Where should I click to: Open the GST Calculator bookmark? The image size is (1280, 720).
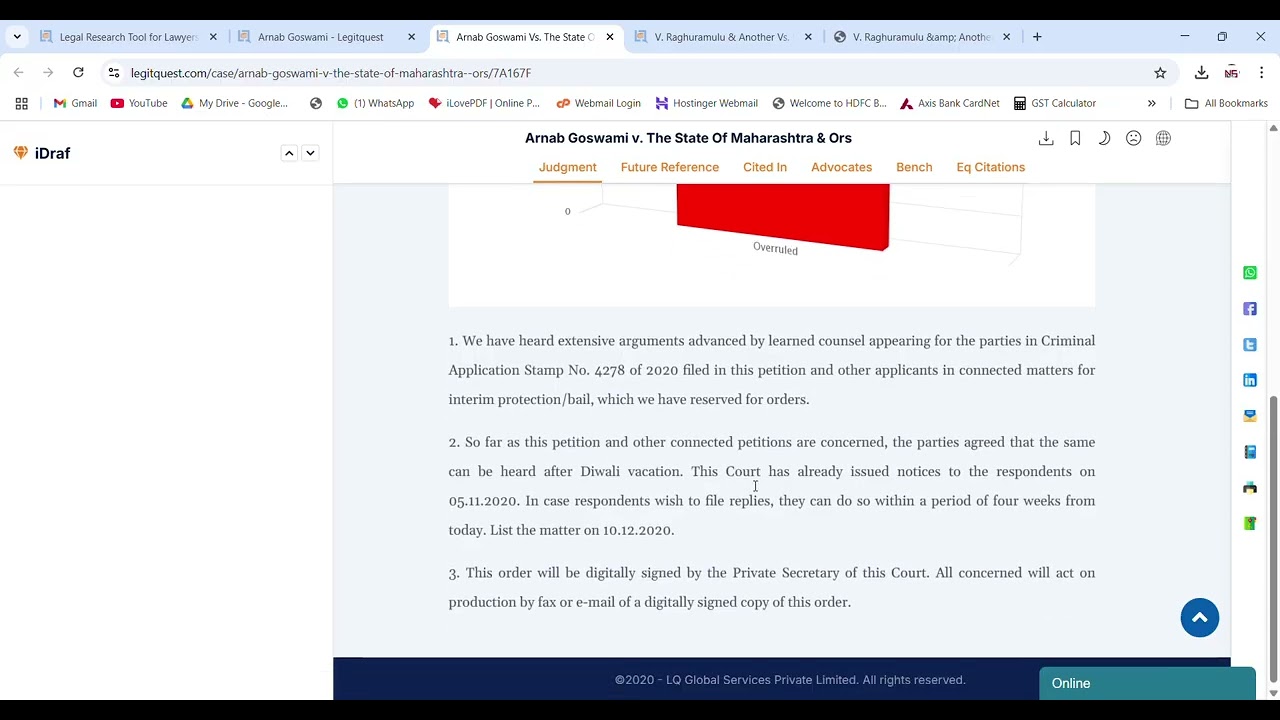click(x=1055, y=103)
